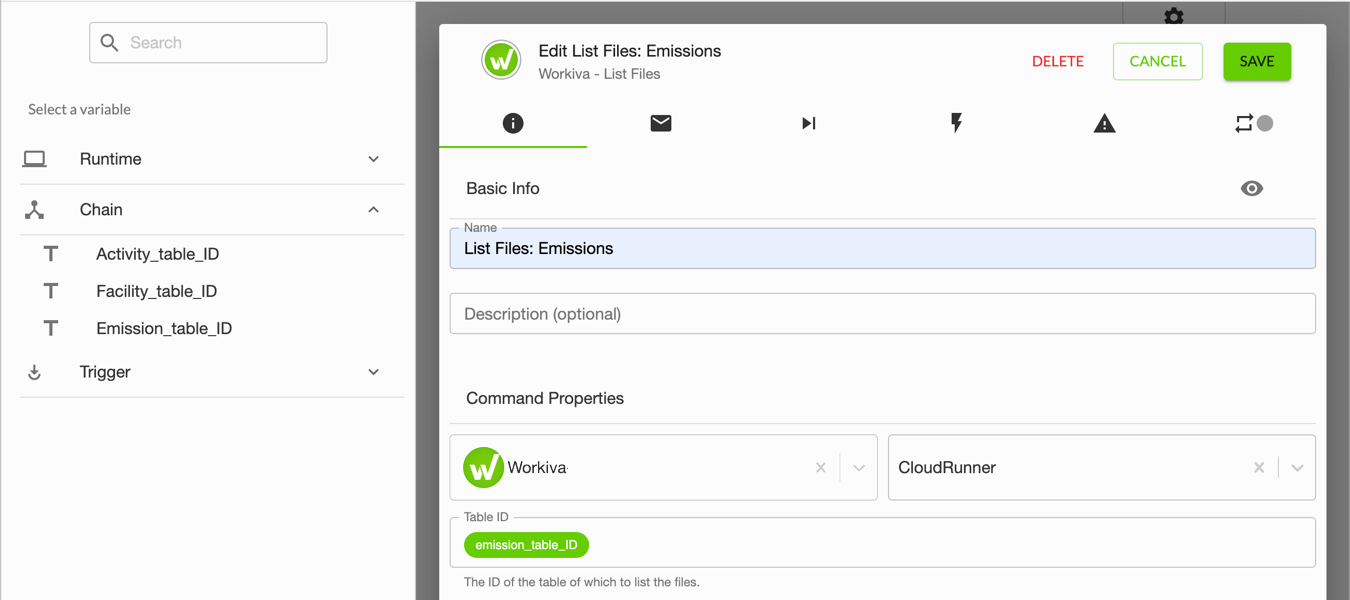Open the lightning bolt tab
The height and width of the screenshot is (600, 1350).
[956, 123]
